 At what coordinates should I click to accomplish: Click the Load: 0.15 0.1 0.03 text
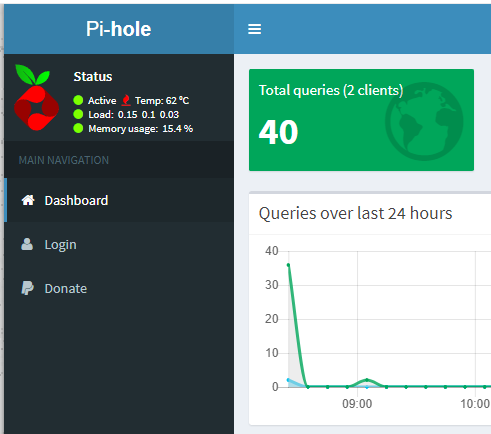point(134,115)
